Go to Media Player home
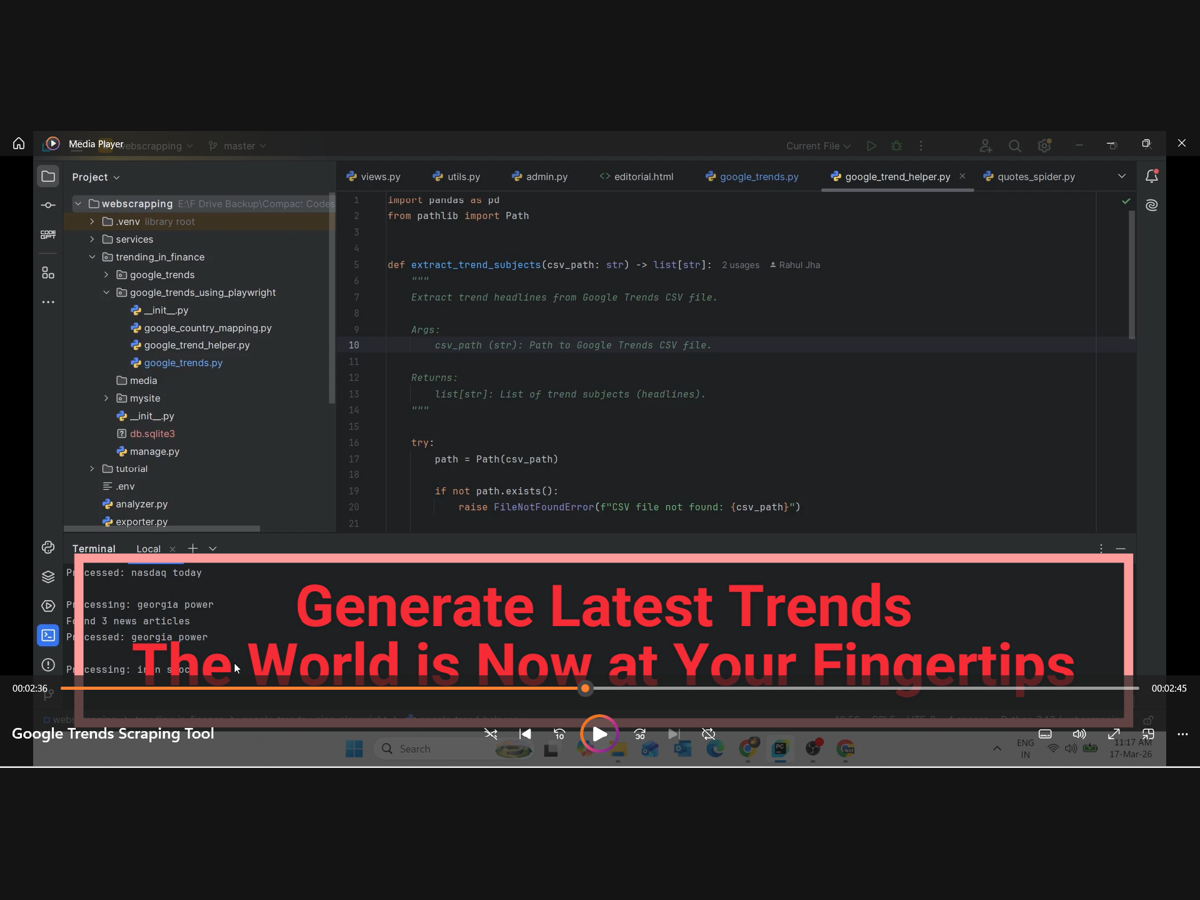This screenshot has height=900, width=1200. (x=19, y=144)
